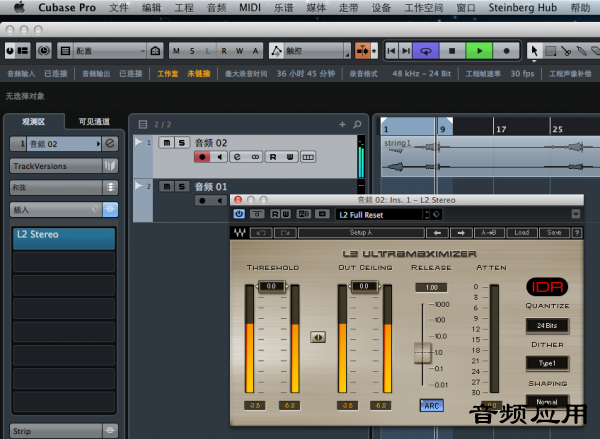Open the 工作空间 menu
This screenshot has height=439, width=600.
pyautogui.click(x=424, y=7)
